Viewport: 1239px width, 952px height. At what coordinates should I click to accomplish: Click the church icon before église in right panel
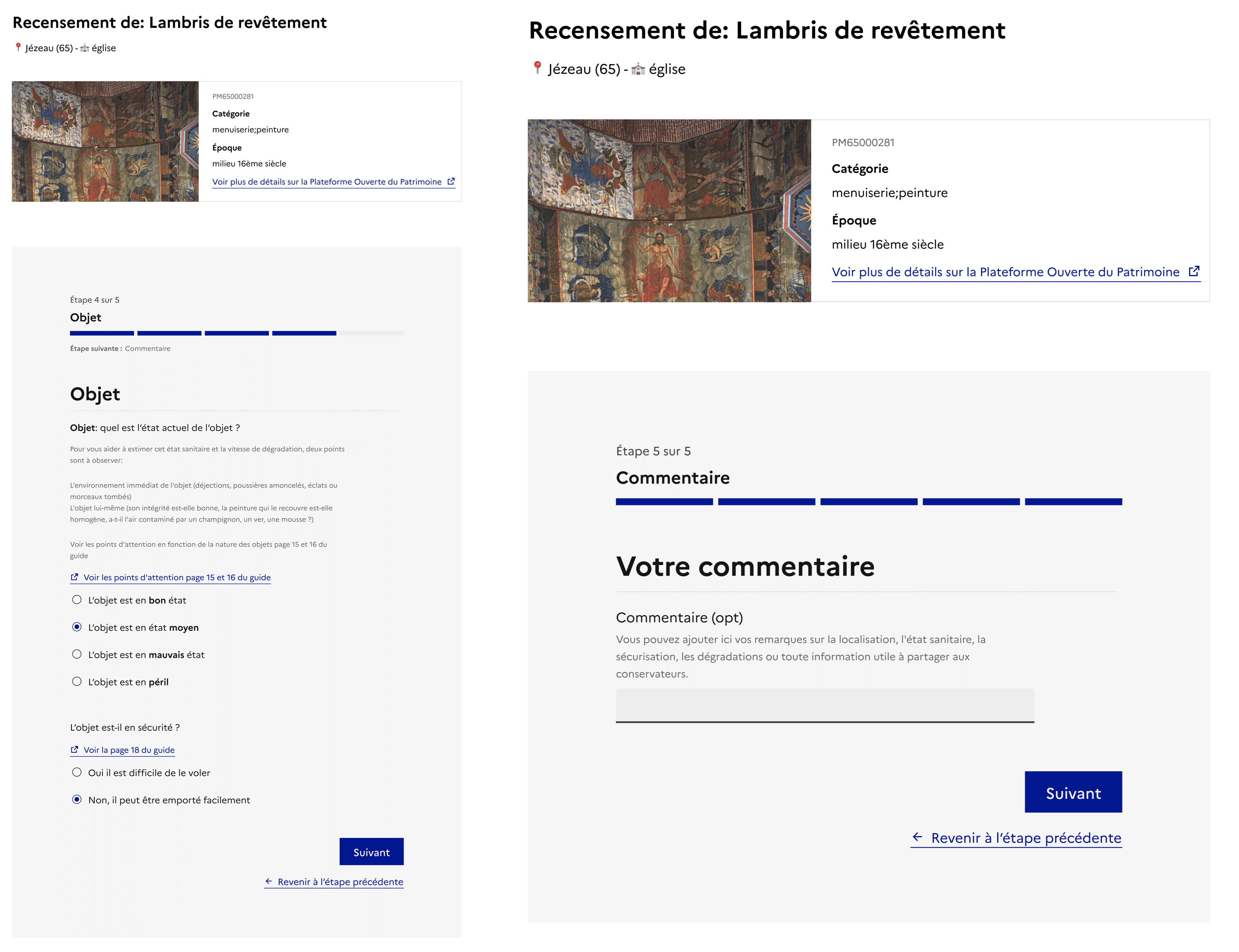coord(639,69)
